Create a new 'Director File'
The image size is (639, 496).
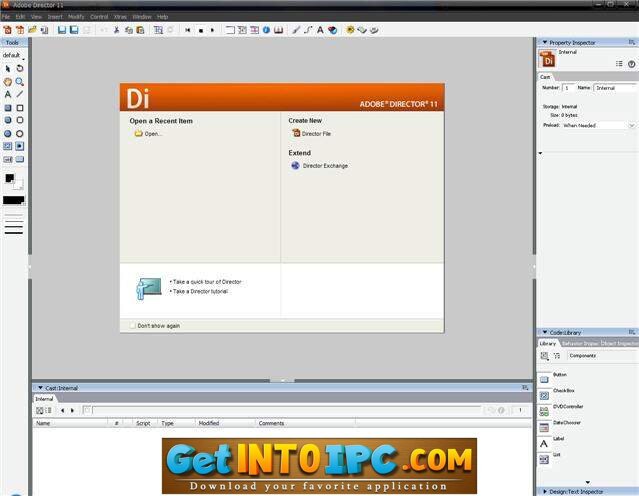pos(312,133)
